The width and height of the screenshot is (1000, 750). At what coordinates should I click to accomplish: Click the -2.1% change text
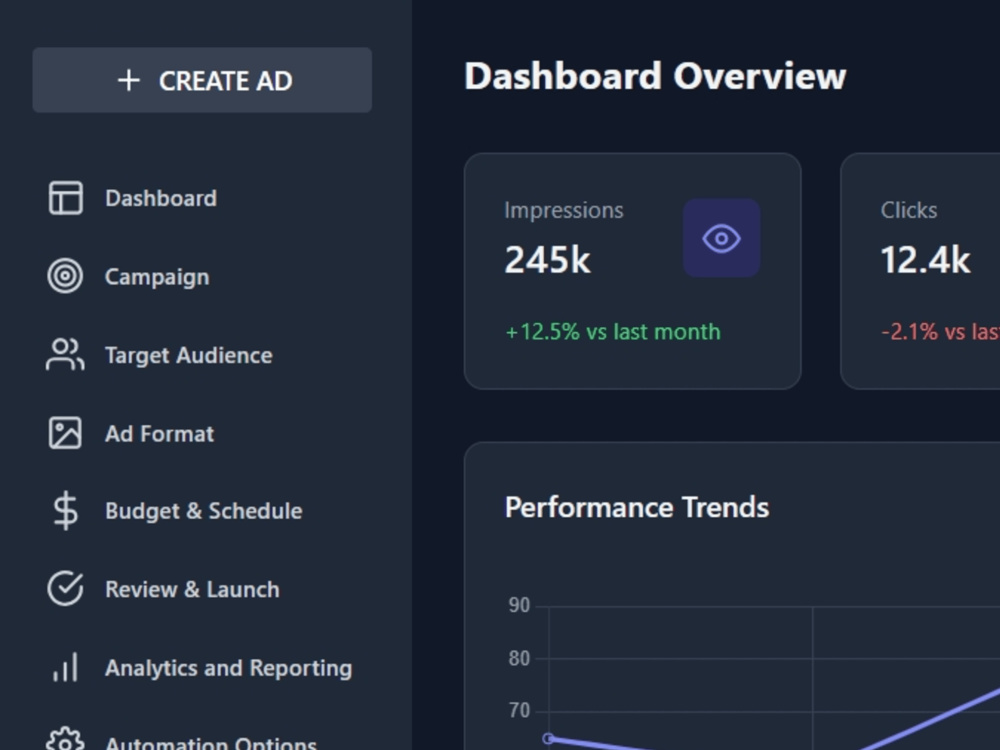pos(940,332)
